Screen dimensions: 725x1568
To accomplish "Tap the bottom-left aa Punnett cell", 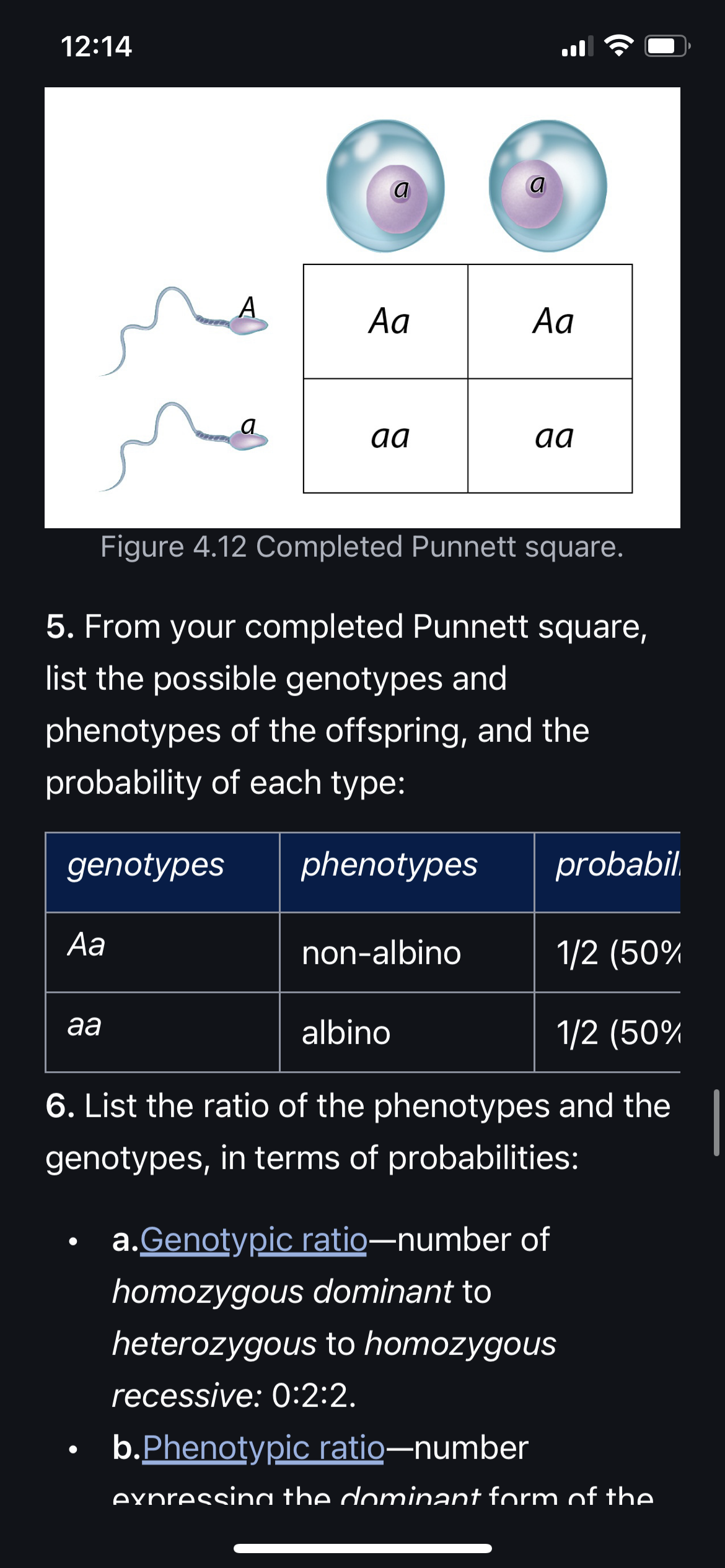I will [x=385, y=436].
